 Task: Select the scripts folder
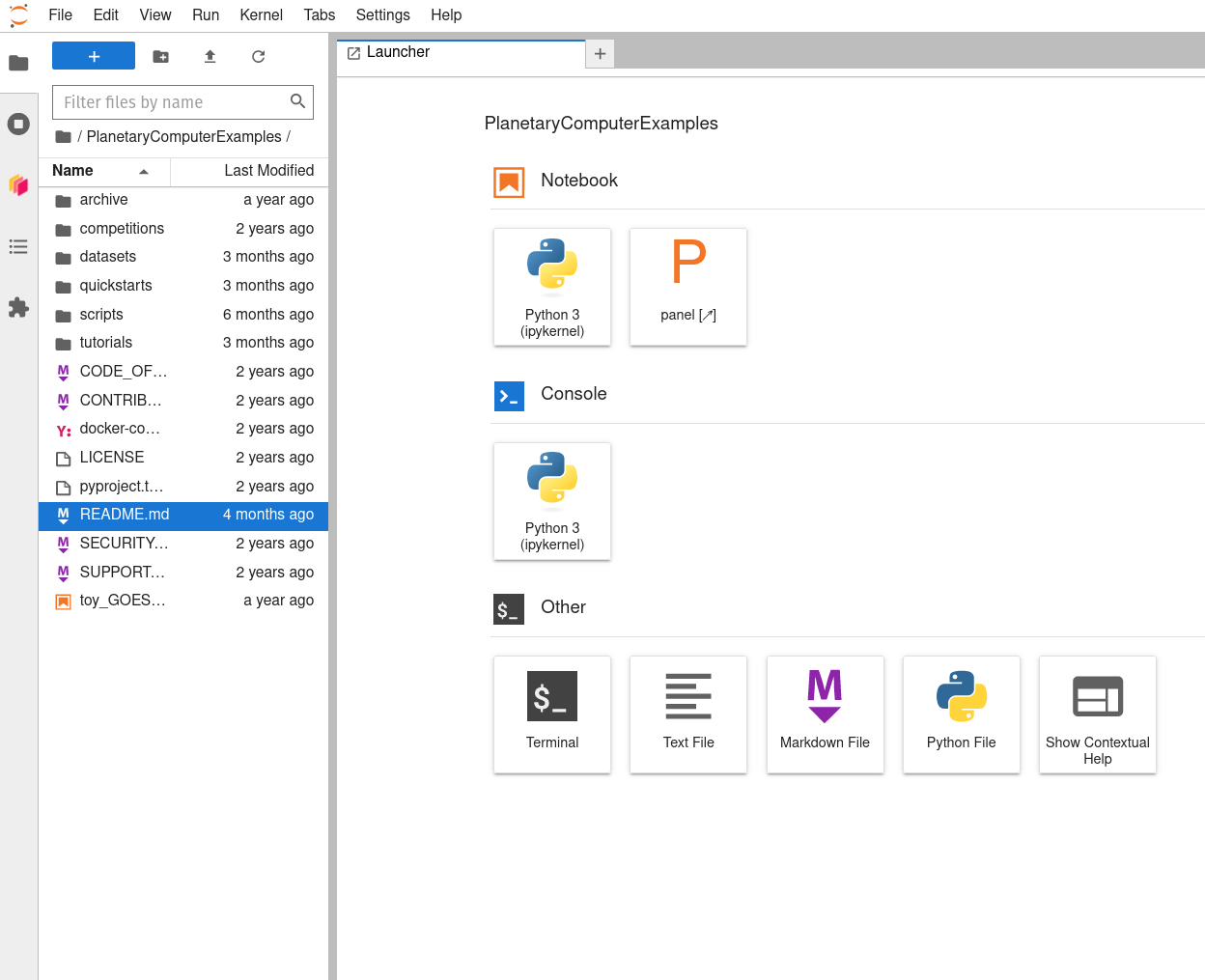tap(183, 315)
